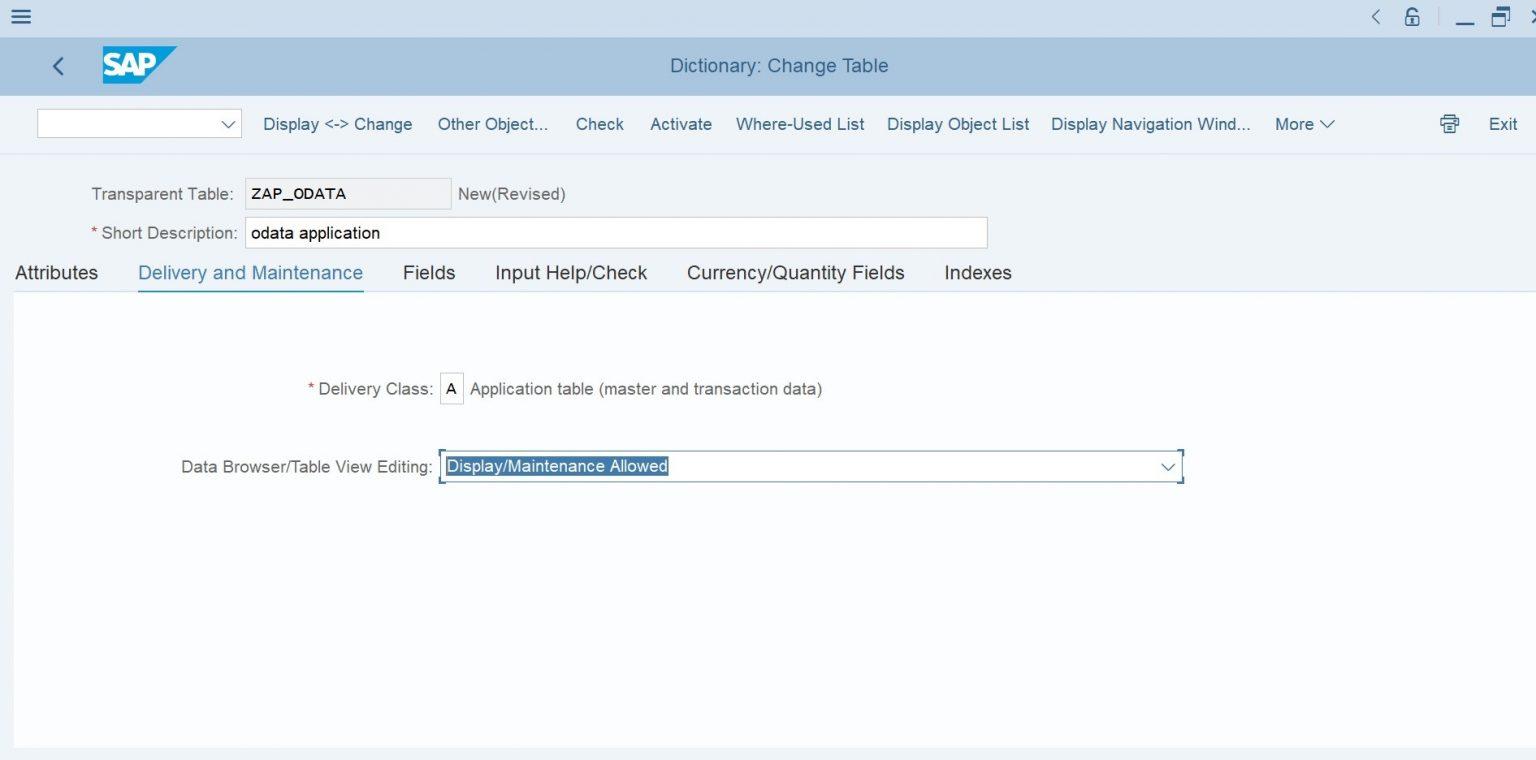Click the Check button
1536x760 pixels.
[x=598, y=124]
